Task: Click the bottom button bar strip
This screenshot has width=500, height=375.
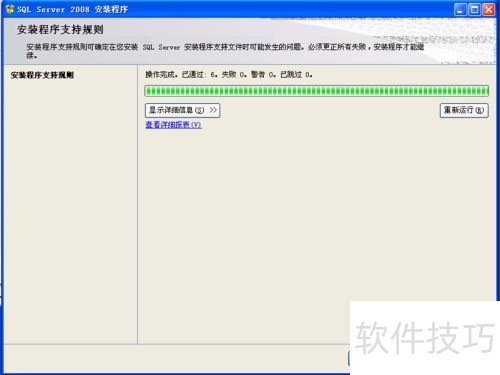Action: 176,358
